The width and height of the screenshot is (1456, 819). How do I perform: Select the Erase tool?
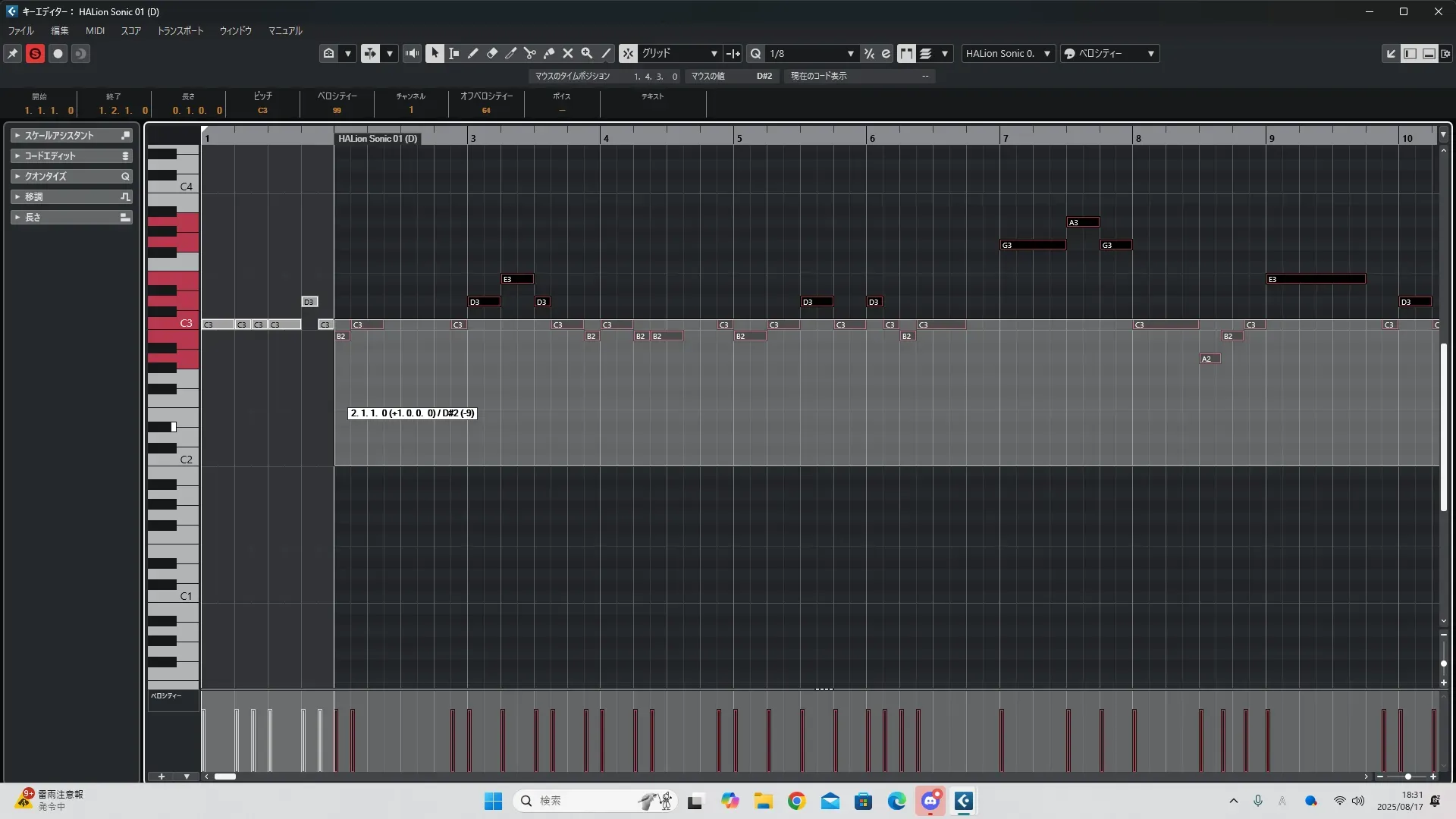tap(491, 53)
